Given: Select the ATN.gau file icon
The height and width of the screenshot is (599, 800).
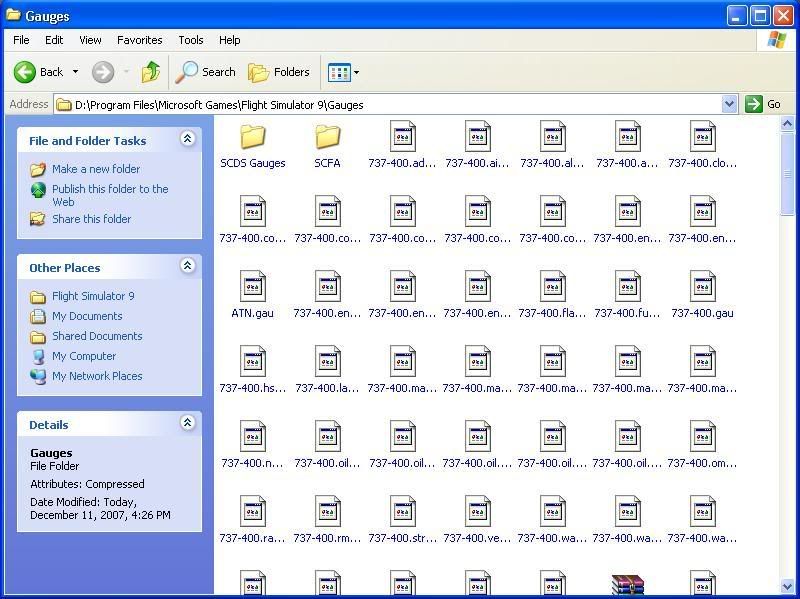Looking at the screenshot, I should [252, 287].
